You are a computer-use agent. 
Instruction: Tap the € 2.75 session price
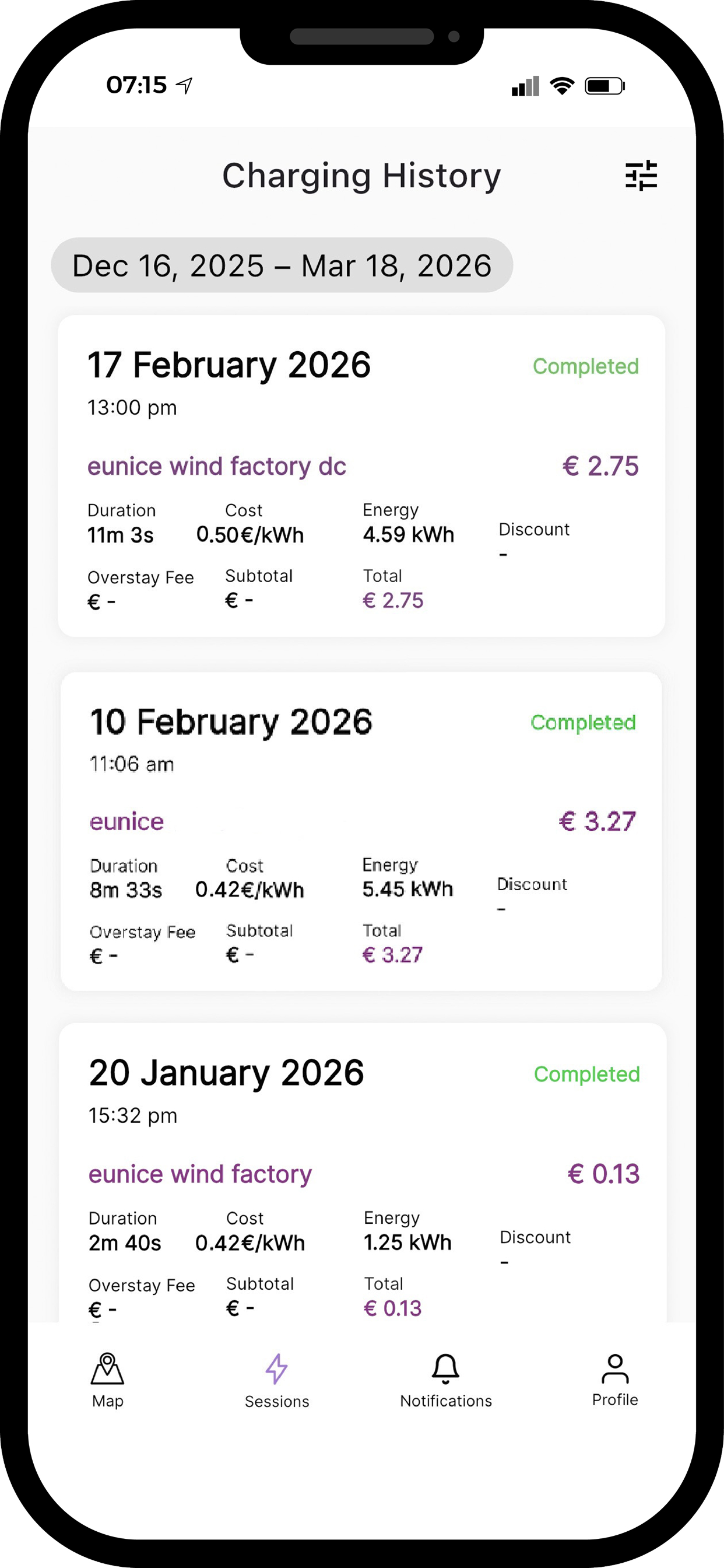coord(600,466)
